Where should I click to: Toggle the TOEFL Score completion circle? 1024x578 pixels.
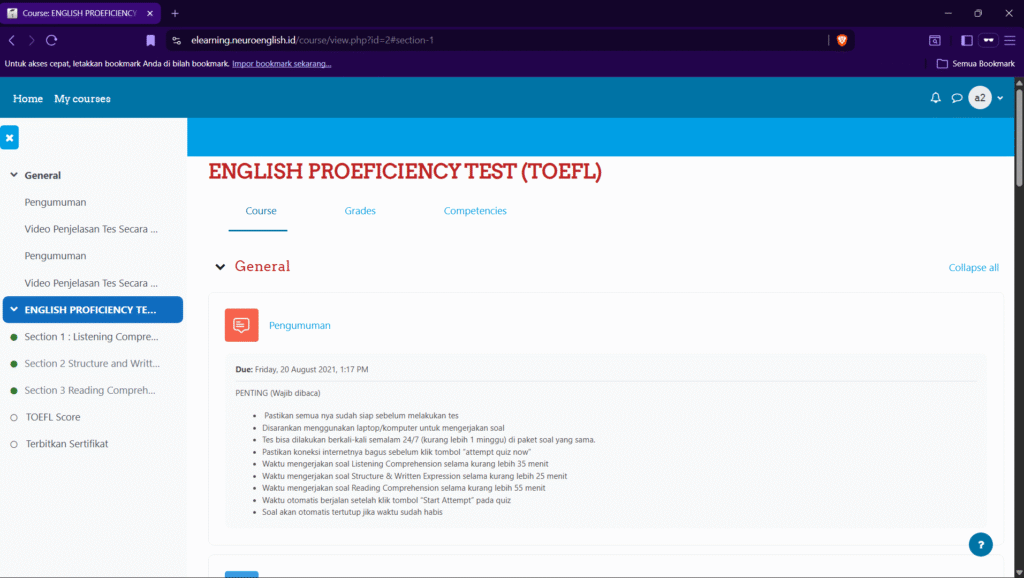(x=14, y=417)
